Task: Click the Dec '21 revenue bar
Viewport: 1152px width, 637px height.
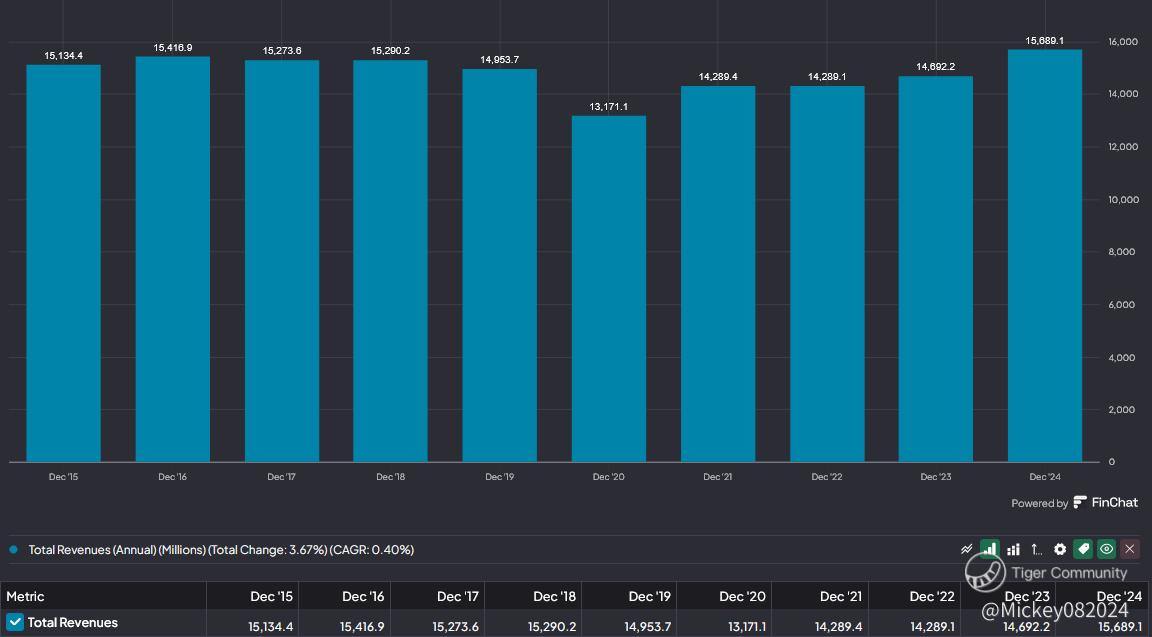Action: click(x=718, y=275)
